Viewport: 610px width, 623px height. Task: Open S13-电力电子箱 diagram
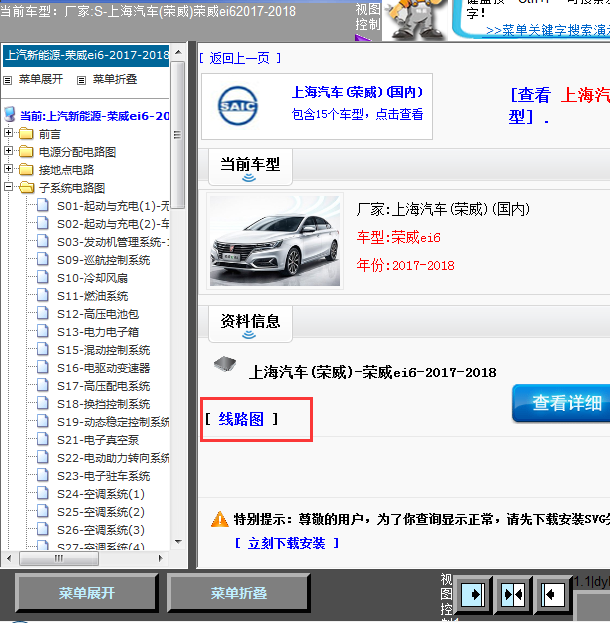[x=98, y=332]
